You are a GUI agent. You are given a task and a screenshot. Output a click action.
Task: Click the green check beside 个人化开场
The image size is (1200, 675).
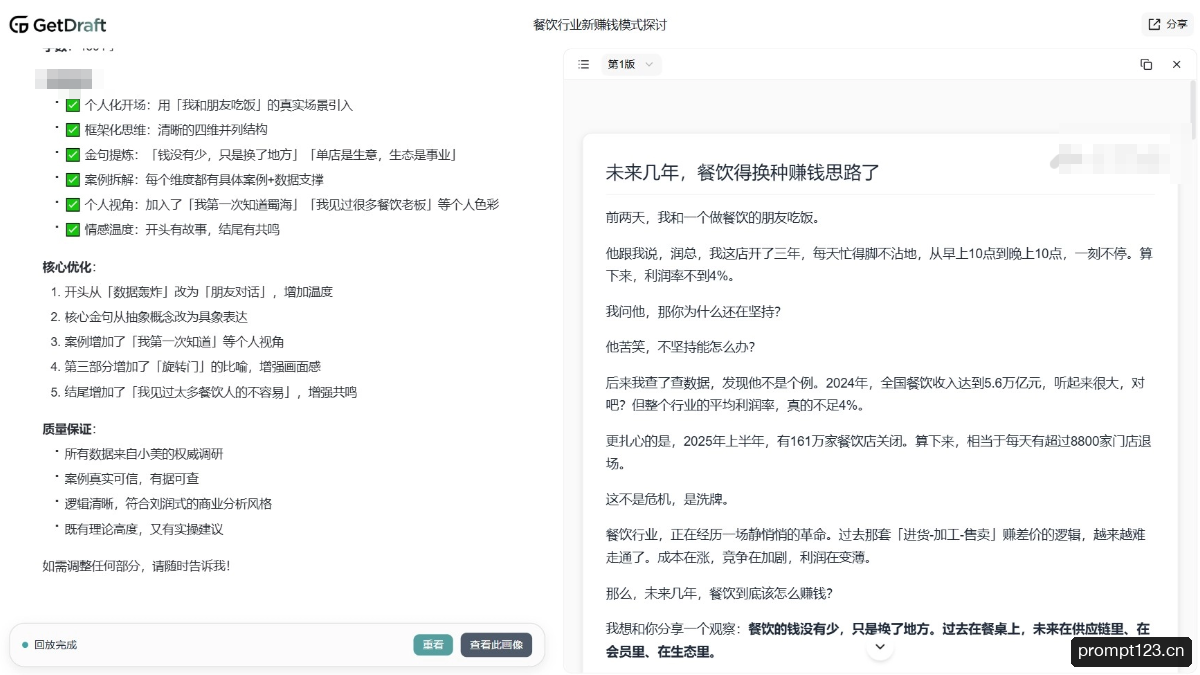point(72,105)
